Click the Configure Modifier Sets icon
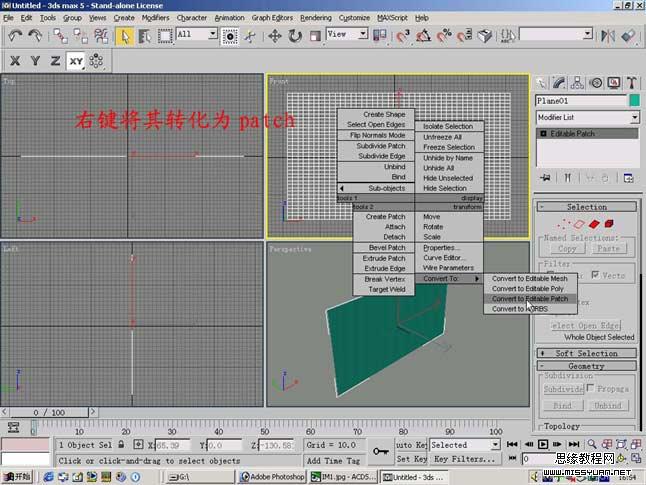 (x=628, y=178)
